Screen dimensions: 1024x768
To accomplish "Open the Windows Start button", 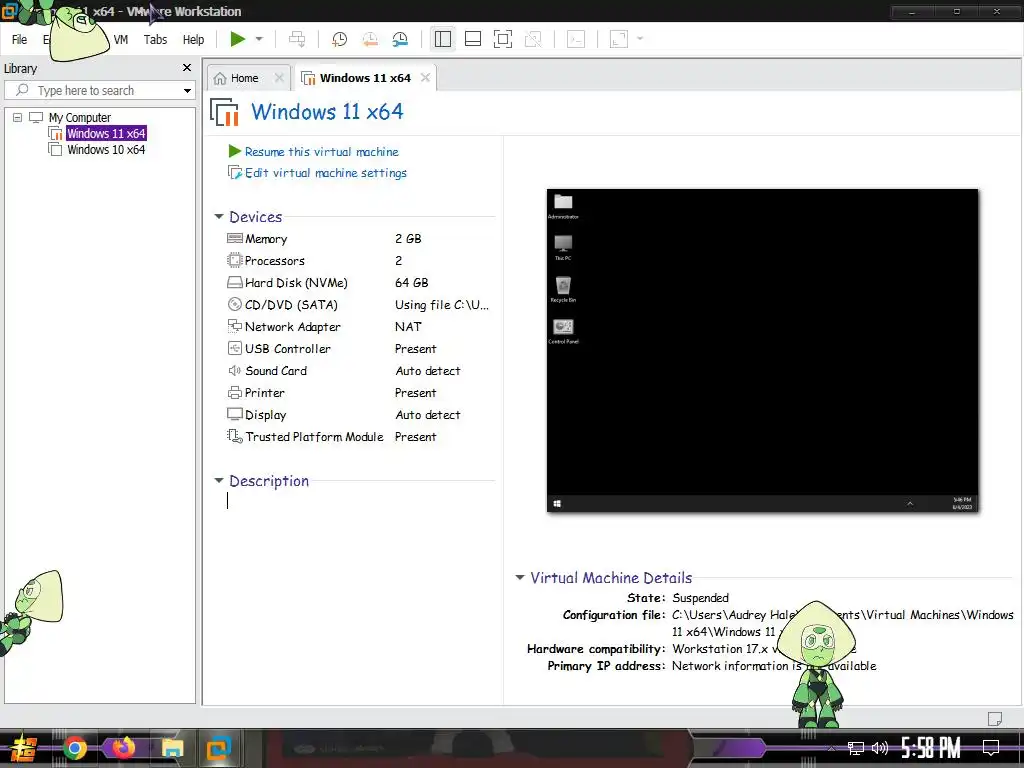I will pyautogui.click(x=24, y=748).
